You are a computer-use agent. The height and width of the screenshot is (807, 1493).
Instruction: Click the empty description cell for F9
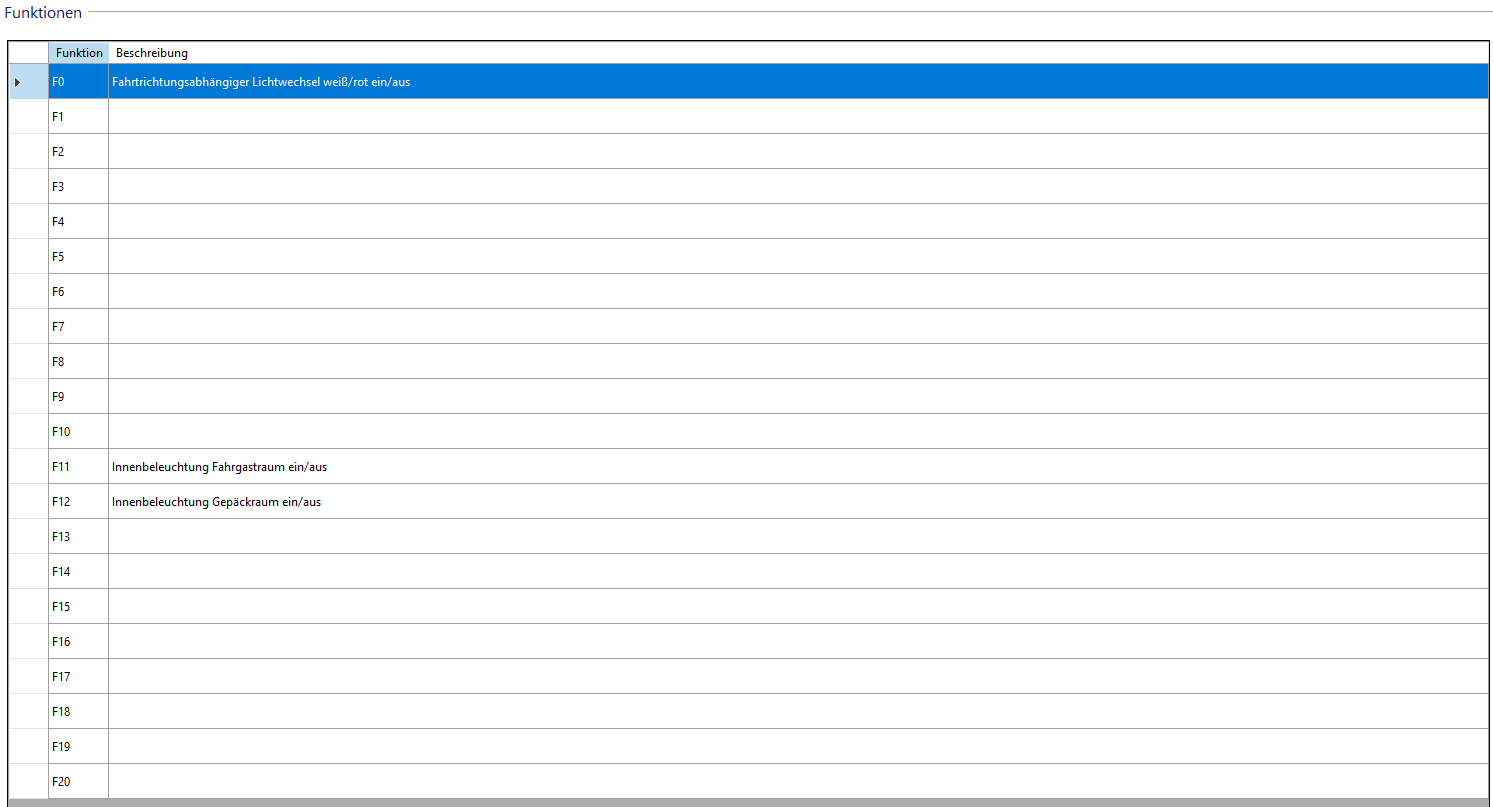[x=798, y=397]
